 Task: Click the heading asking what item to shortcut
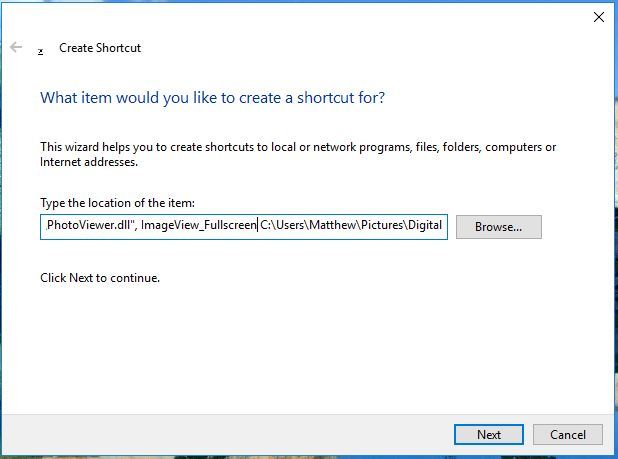pos(212,98)
